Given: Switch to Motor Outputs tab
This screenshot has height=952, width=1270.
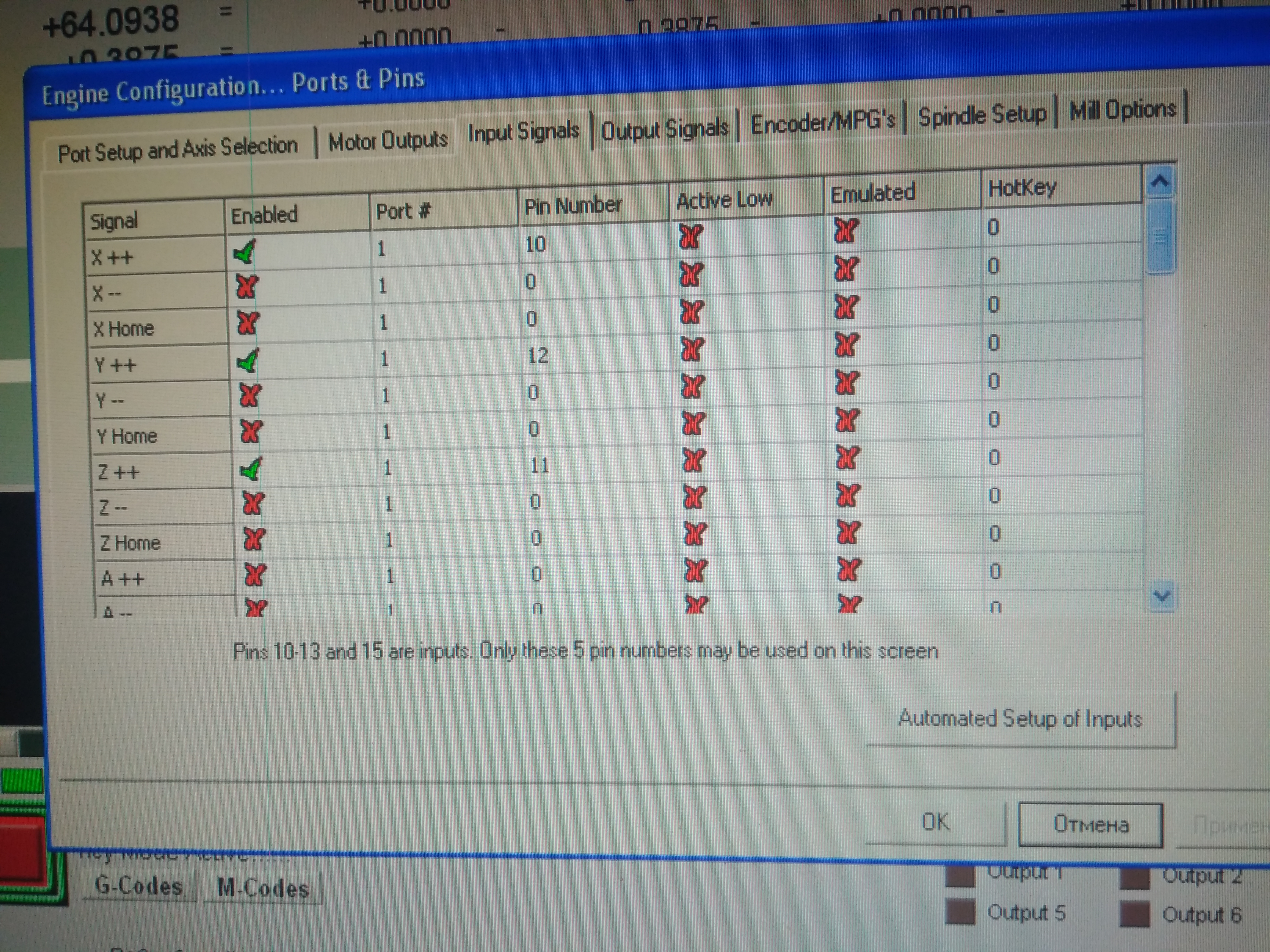Looking at the screenshot, I should tap(387, 141).
